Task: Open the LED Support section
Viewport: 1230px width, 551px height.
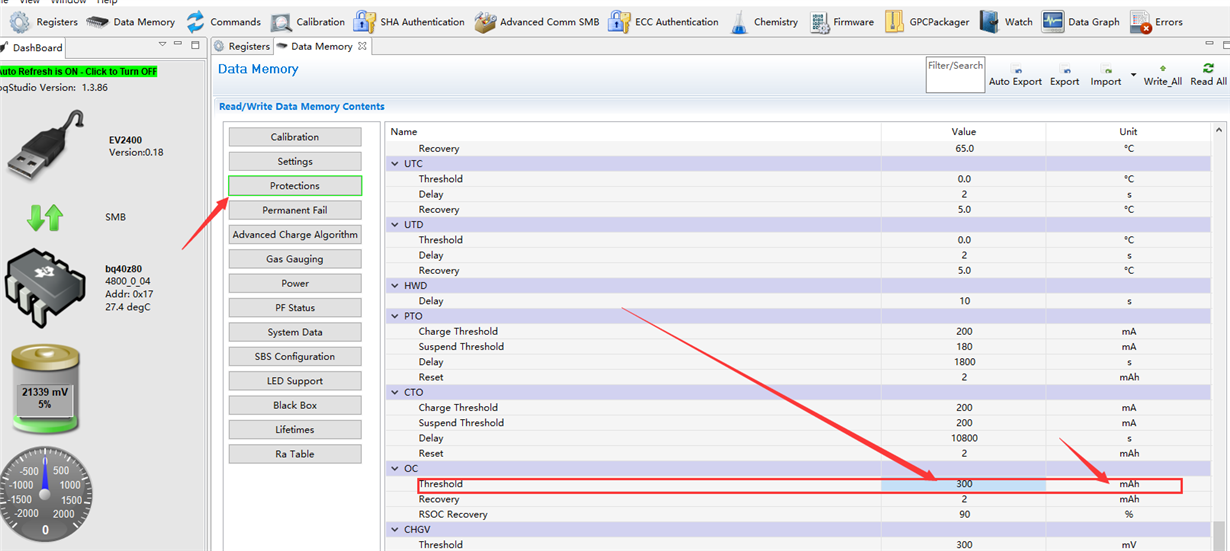Action: coord(295,381)
